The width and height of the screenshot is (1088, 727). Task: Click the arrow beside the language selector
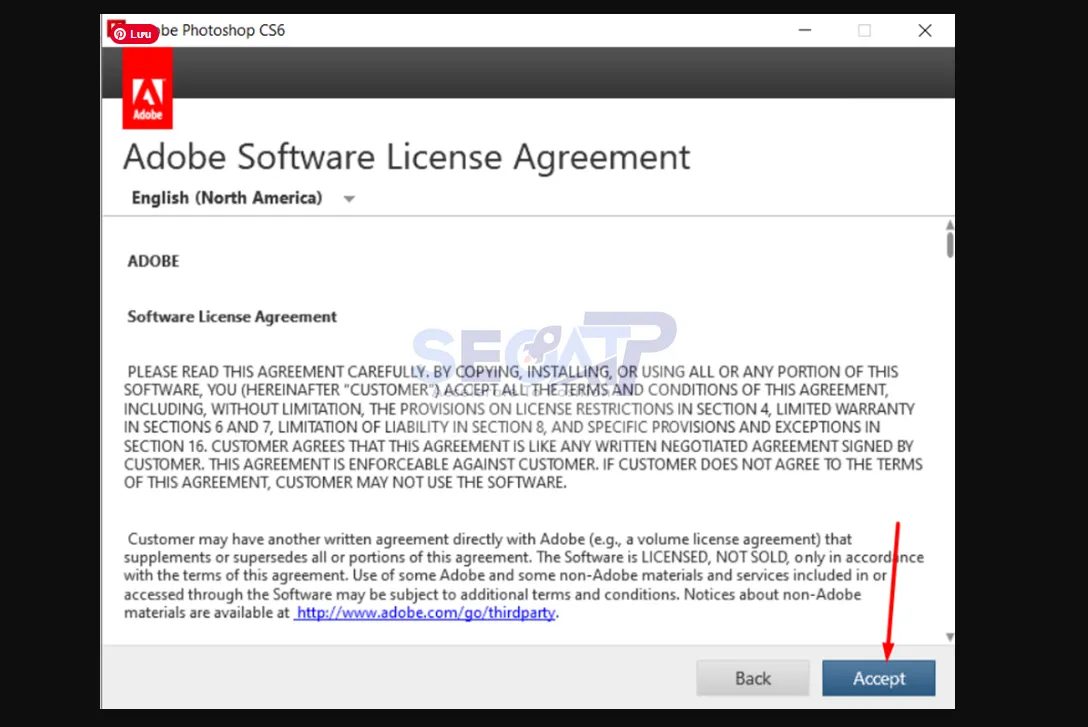349,199
